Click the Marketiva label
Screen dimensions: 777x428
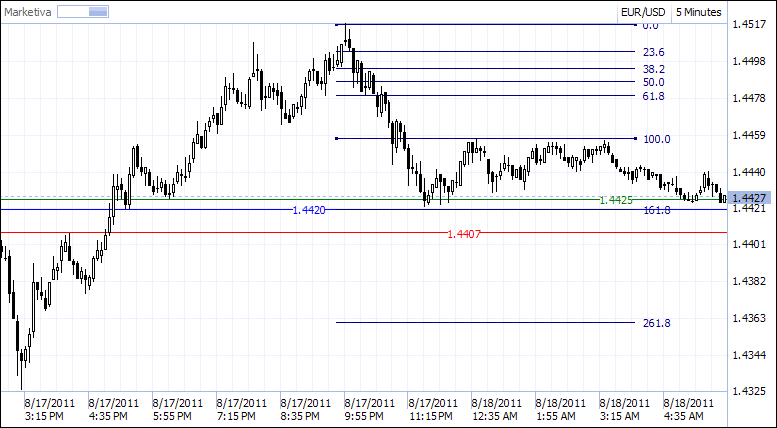pyautogui.click(x=28, y=12)
